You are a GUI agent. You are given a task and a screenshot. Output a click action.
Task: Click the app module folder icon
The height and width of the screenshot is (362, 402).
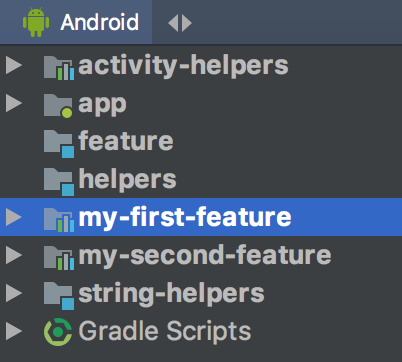[x=58, y=106]
